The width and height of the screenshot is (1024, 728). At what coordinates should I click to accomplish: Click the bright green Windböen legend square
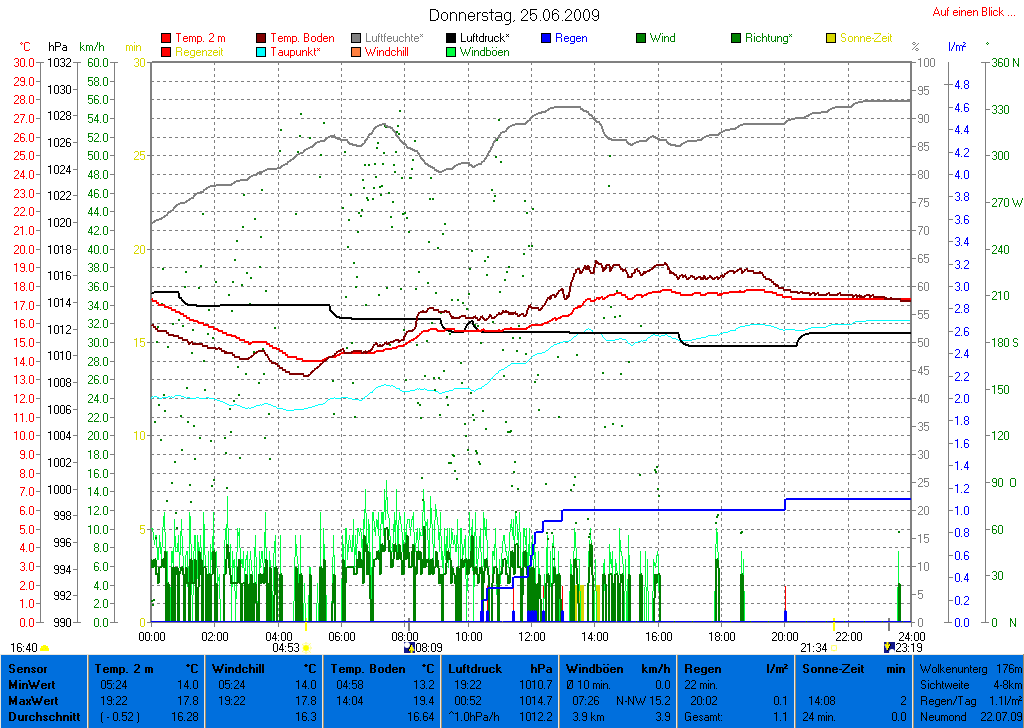pyautogui.click(x=452, y=52)
